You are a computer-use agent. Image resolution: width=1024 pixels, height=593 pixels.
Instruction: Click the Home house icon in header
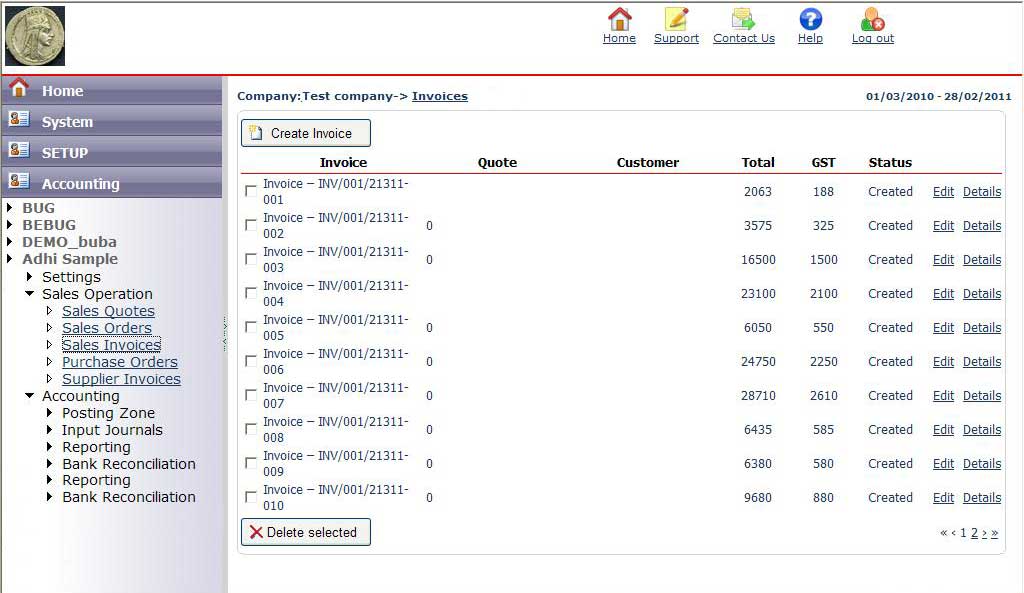(x=619, y=18)
